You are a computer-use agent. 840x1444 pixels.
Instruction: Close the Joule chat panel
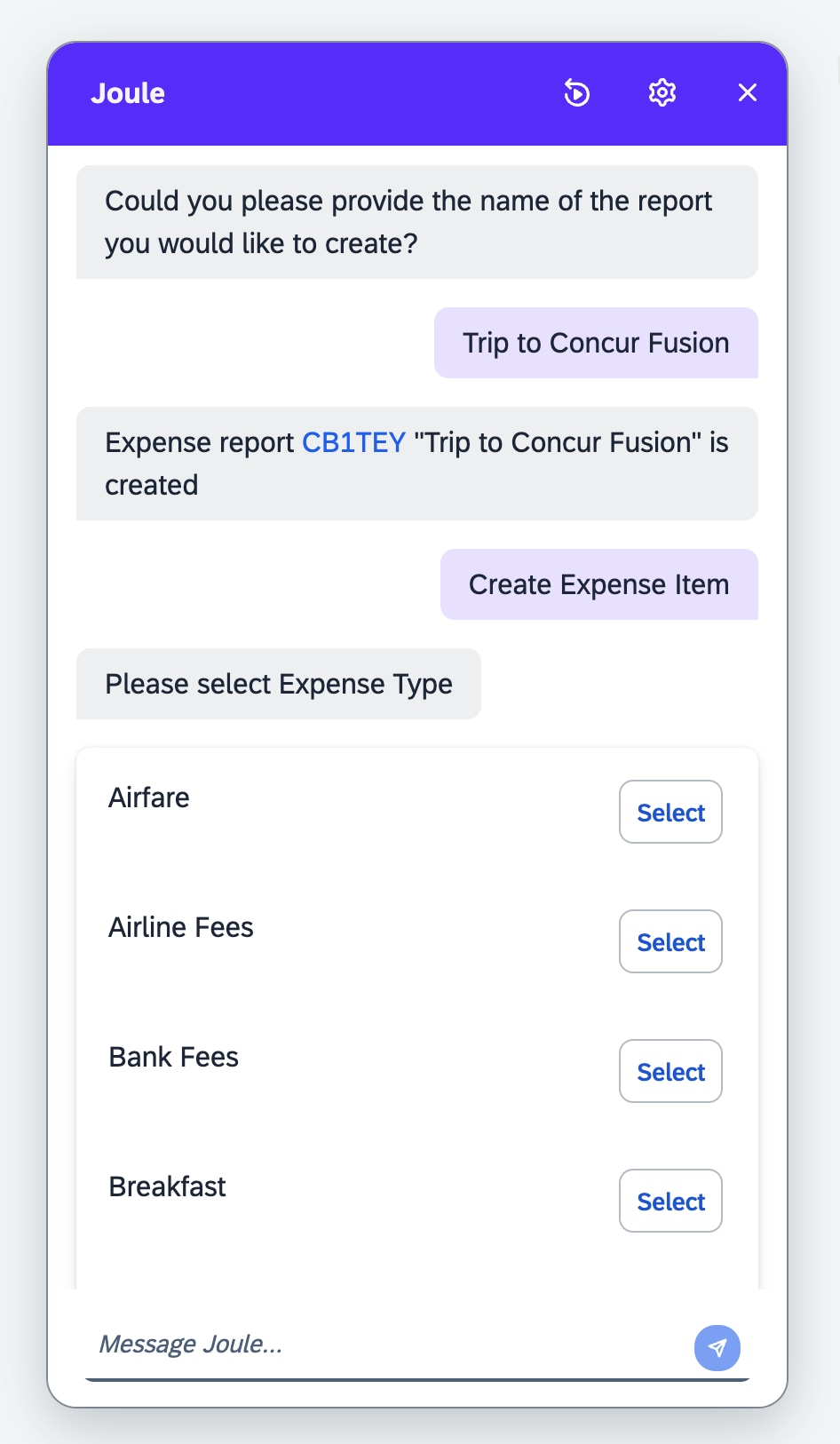pyautogui.click(x=748, y=92)
